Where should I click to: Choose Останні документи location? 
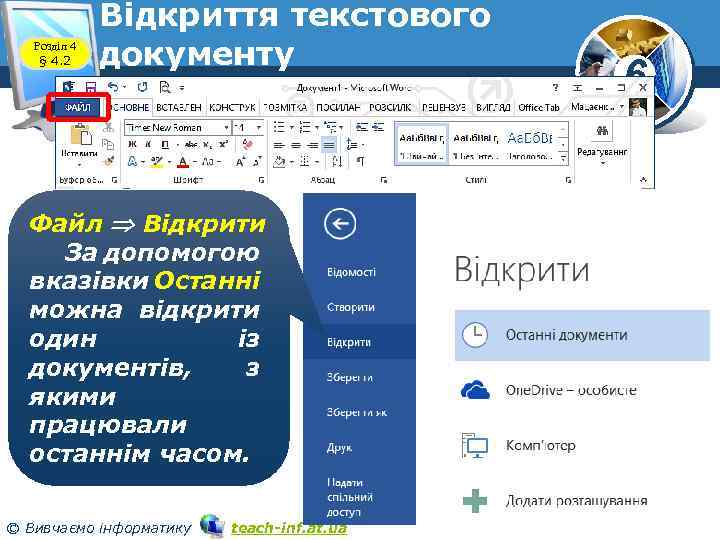[582, 335]
